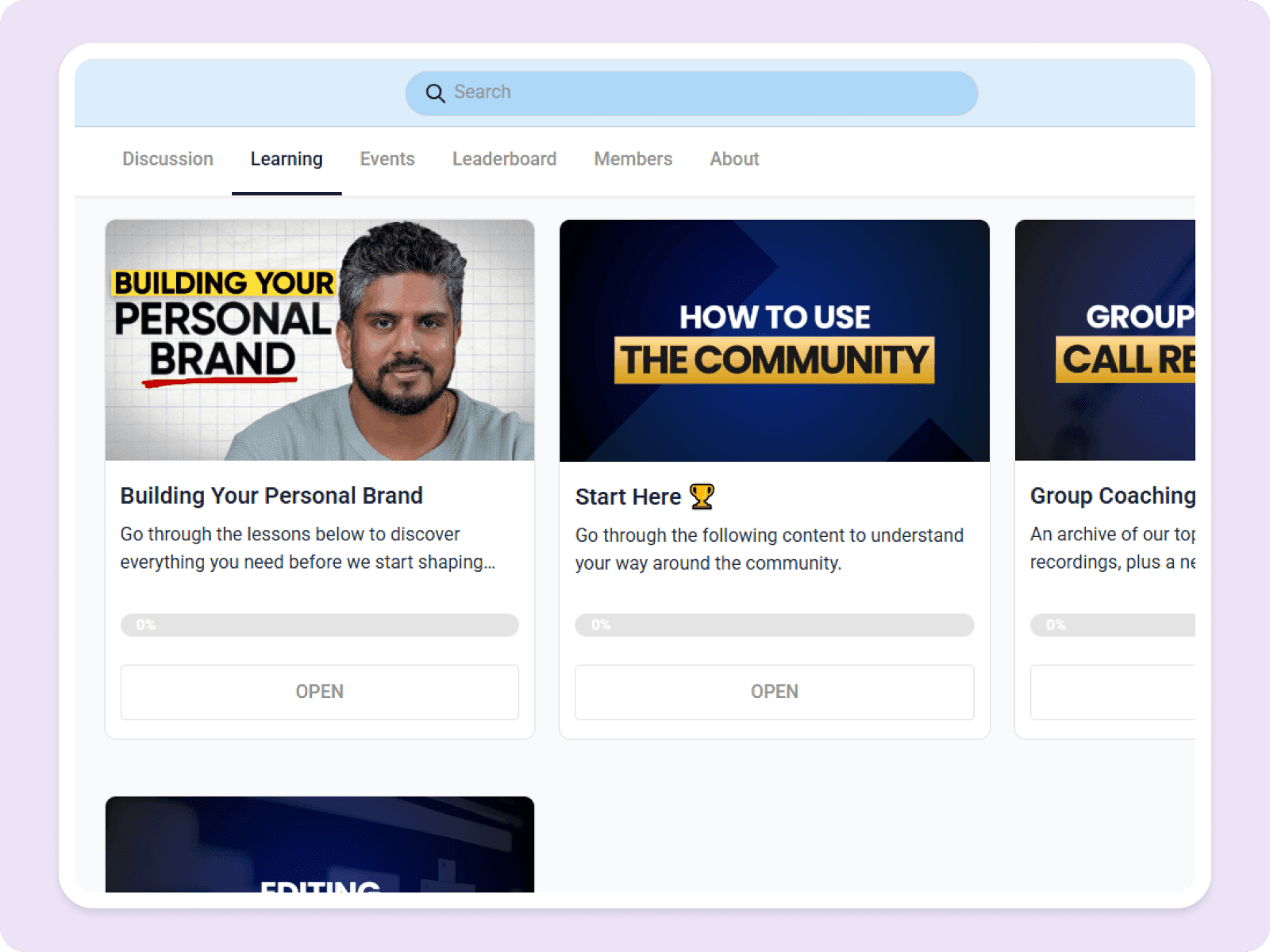The width and height of the screenshot is (1270, 952).
Task: Click the Editing course thumbnail
Action: coord(320,844)
